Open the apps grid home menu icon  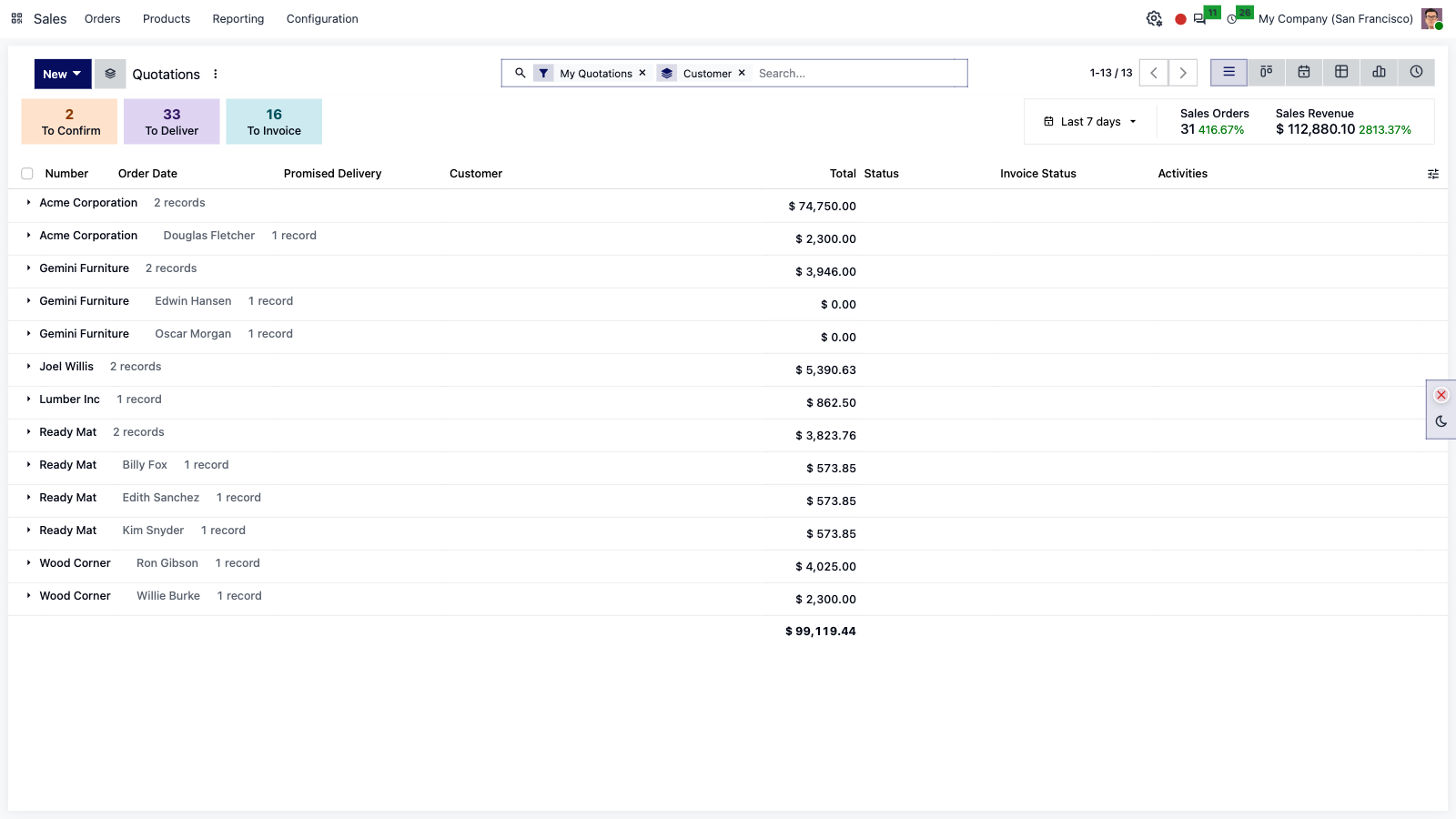[x=16, y=18]
